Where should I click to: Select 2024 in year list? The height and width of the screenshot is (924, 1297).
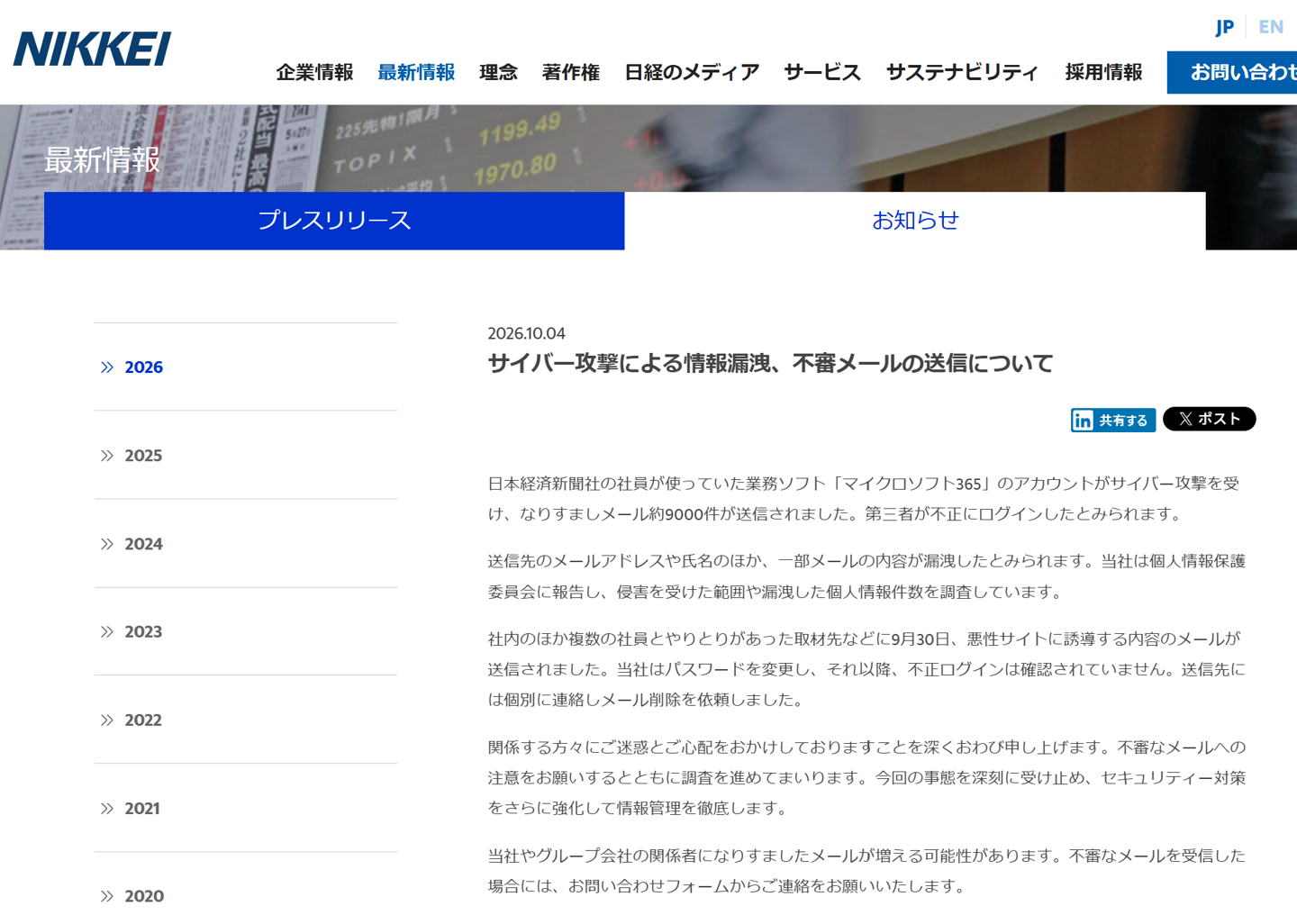(x=246, y=543)
